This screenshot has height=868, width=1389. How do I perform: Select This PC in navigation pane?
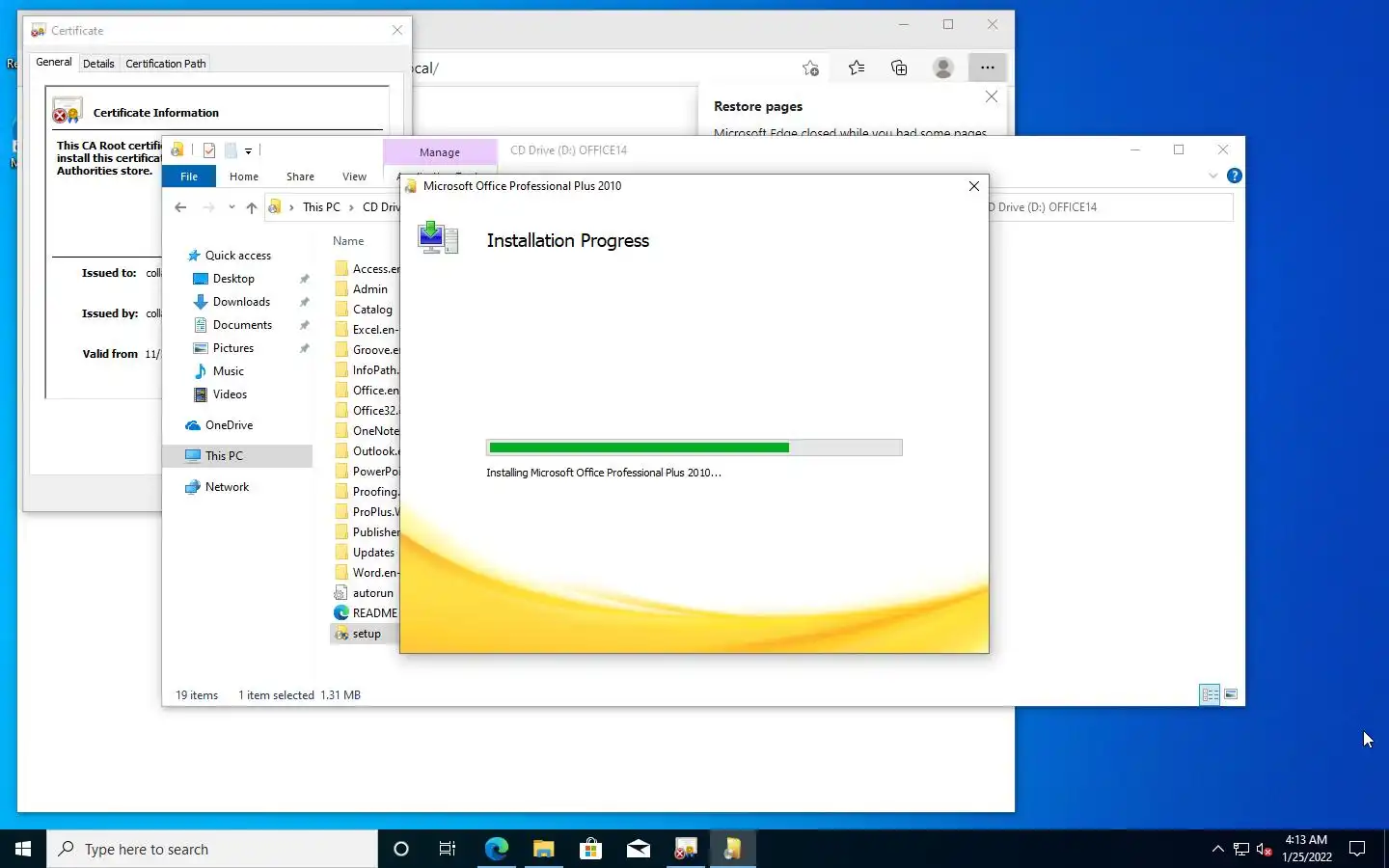[237, 456]
